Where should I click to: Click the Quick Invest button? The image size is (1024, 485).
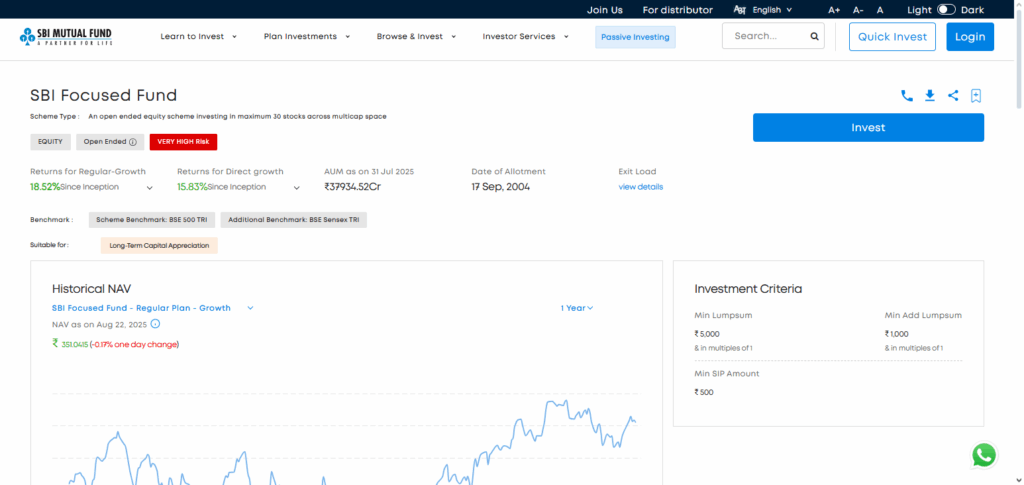click(x=892, y=37)
